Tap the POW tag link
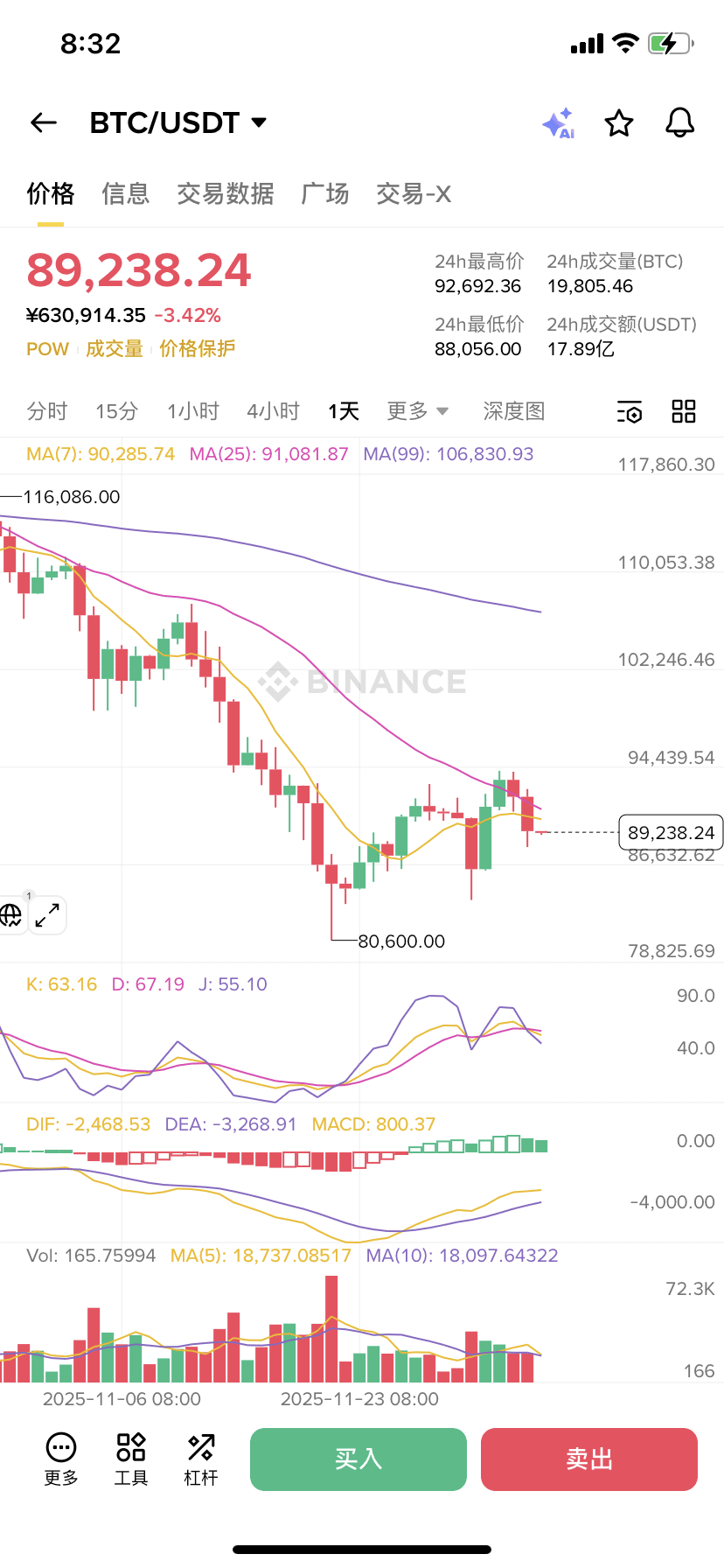The width and height of the screenshot is (724, 1568). (x=47, y=348)
